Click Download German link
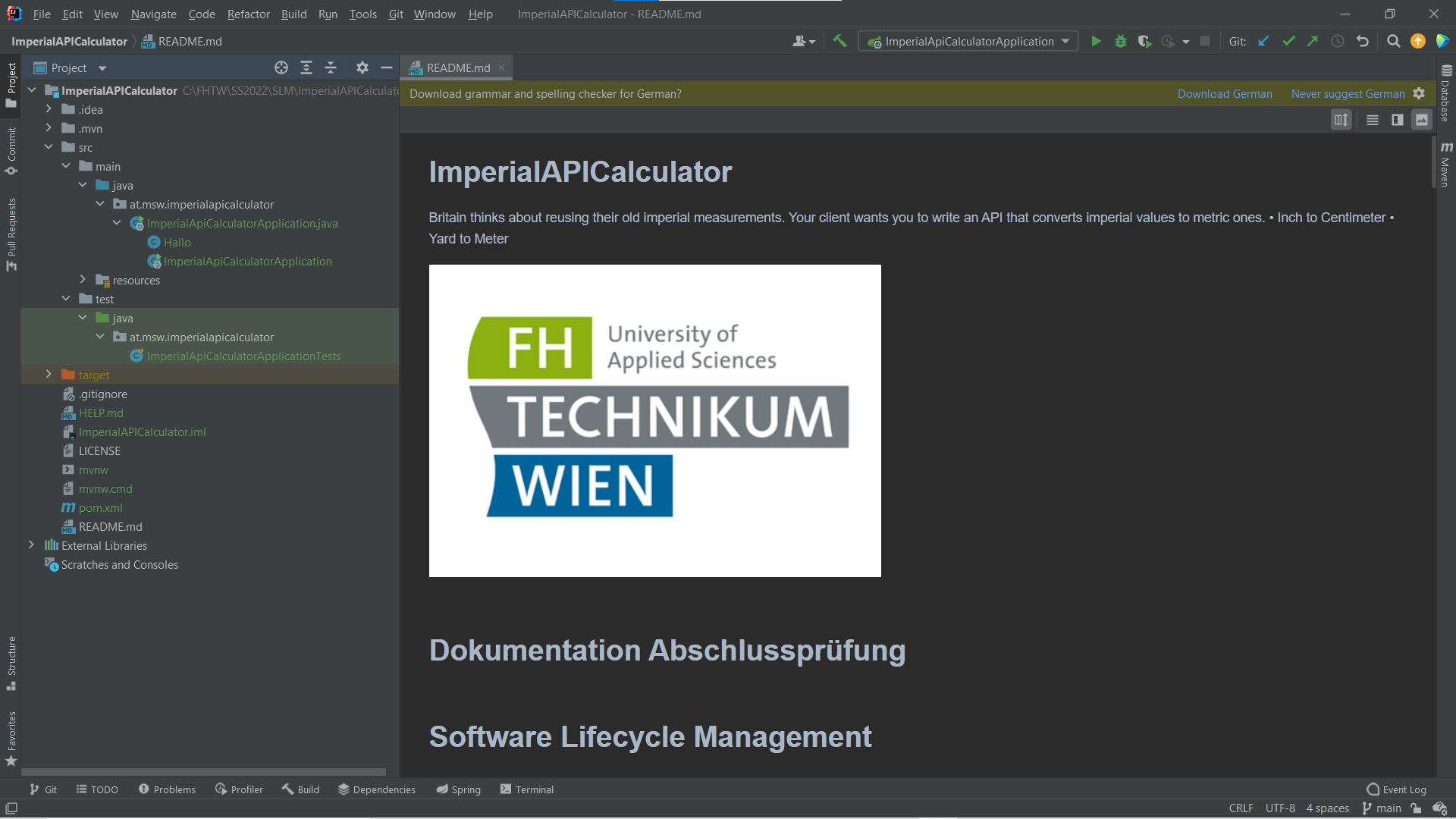Screen dimensions: 1456x819 [1225, 94]
